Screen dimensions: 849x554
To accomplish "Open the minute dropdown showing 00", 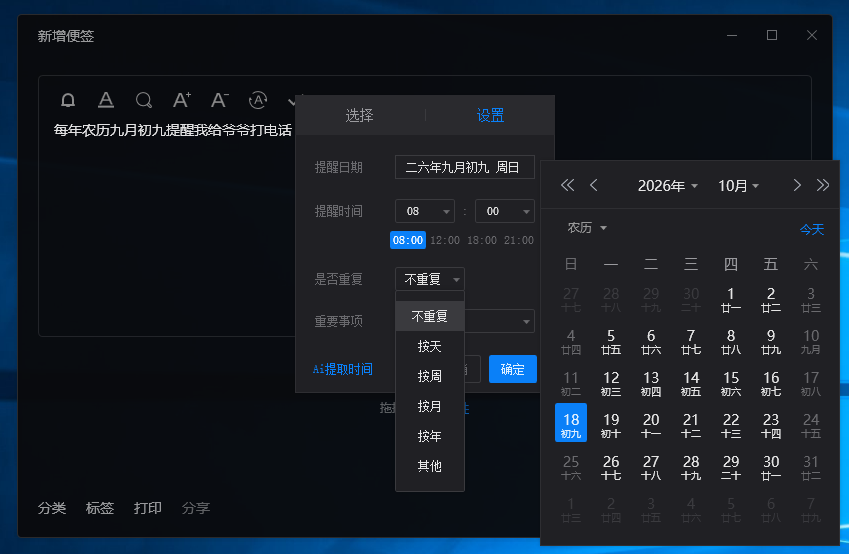I will (x=505, y=211).
